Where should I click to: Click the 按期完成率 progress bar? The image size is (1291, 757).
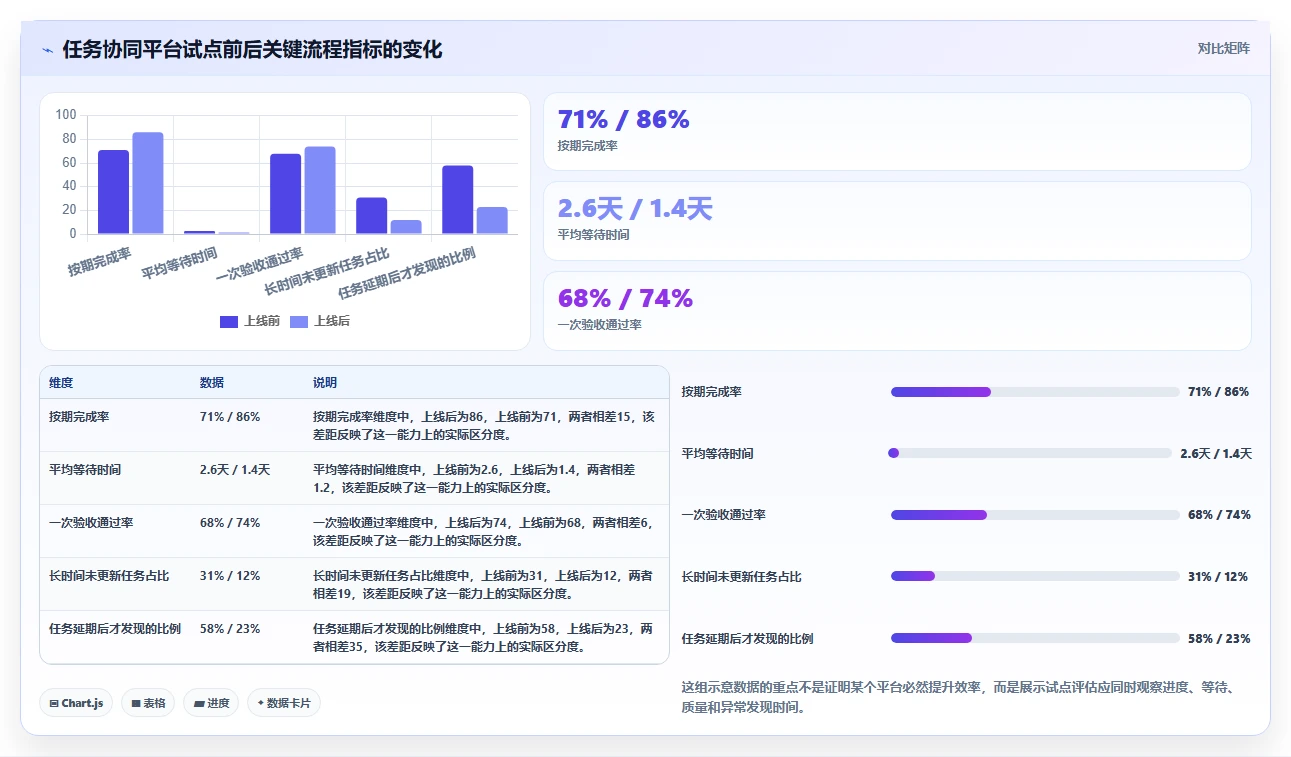1035,392
